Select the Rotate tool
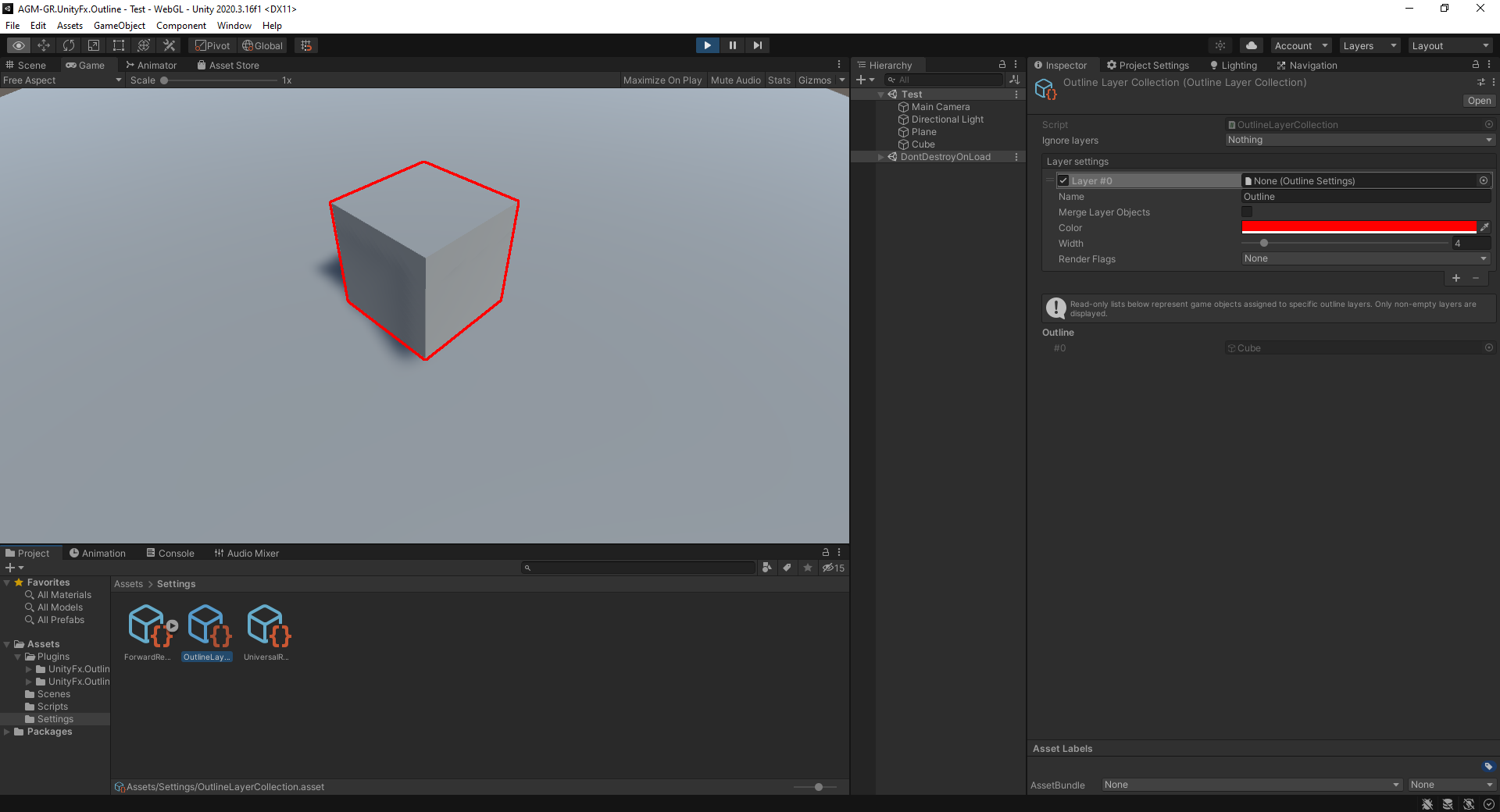 click(x=69, y=45)
